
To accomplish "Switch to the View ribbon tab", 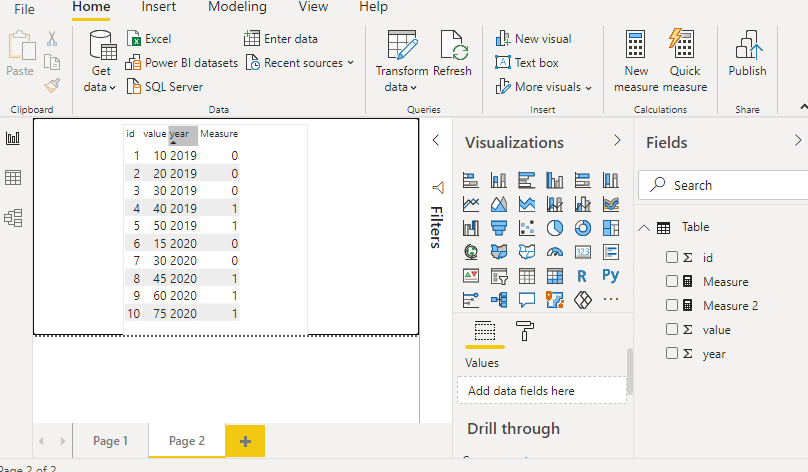I will click(x=313, y=7).
